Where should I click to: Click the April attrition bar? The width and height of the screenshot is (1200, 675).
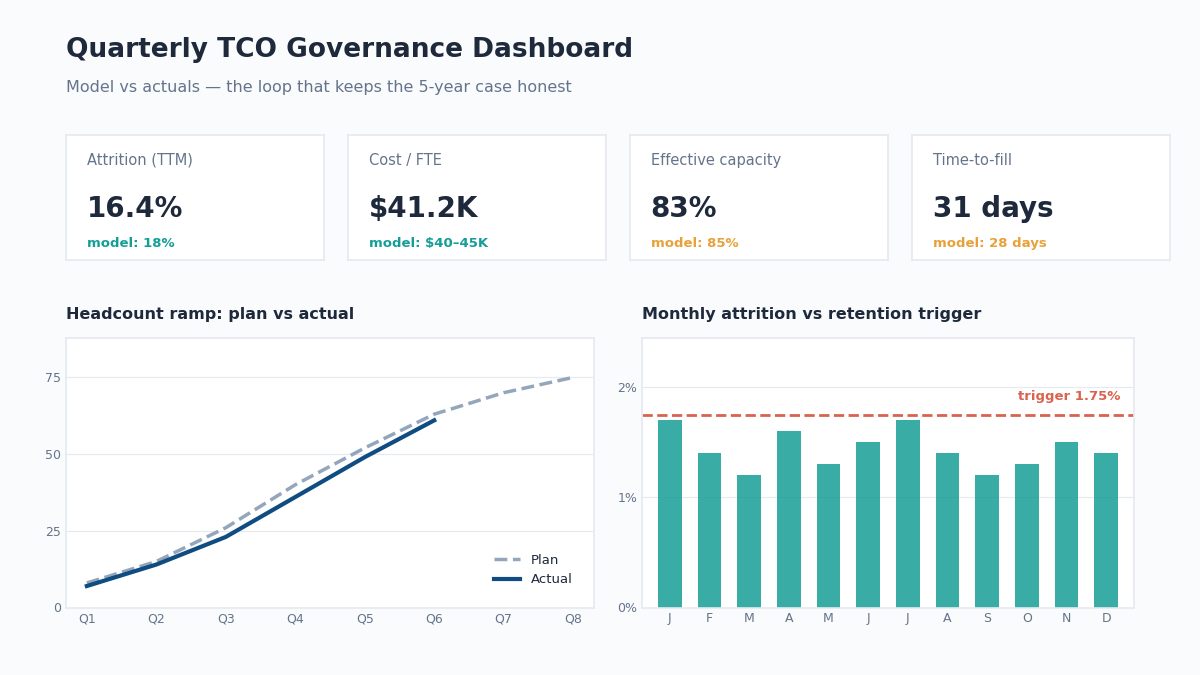coord(789,519)
